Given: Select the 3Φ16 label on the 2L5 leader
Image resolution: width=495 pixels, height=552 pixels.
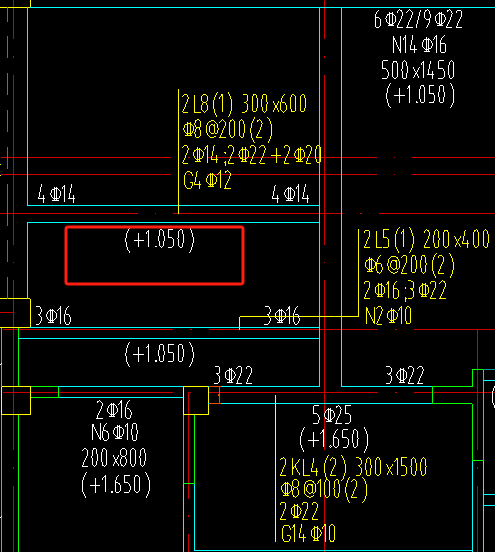Looking at the screenshot, I should [x=282, y=315].
